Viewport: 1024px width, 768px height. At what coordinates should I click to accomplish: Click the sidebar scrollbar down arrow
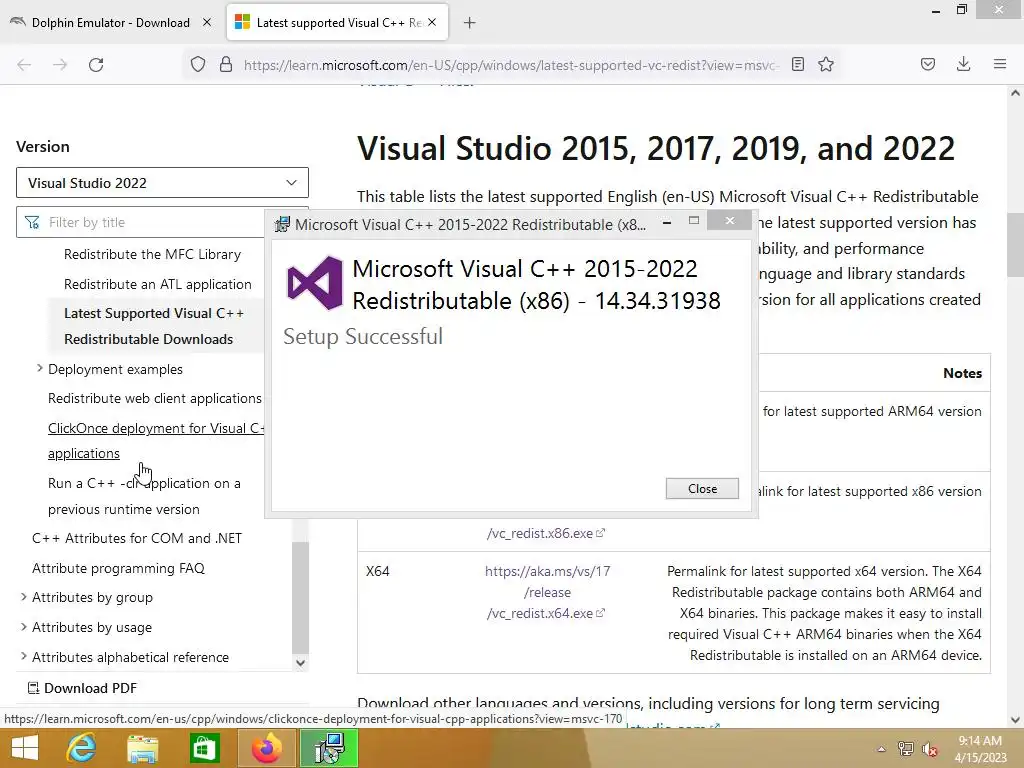tap(300, 662)
